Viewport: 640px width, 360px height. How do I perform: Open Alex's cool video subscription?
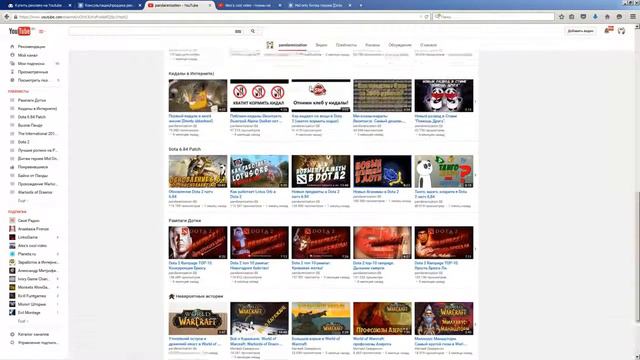click(33, 246)
